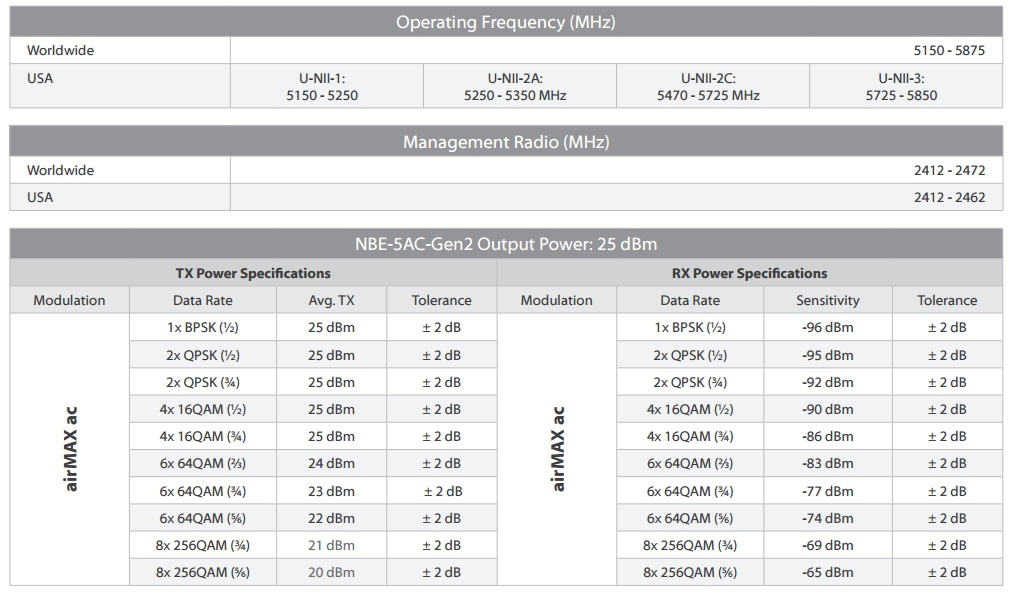The width and height of the screenshot is (1015, 600).
Task: Click the '-69 dBm' sensitivity value
Action: point(828,546)
